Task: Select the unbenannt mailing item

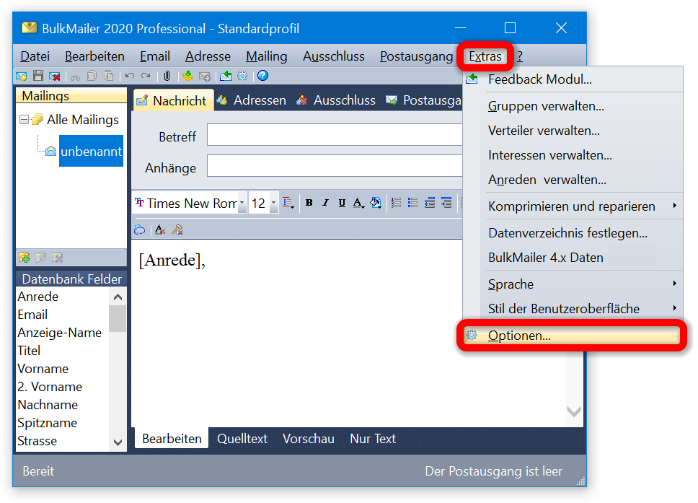Action: click(91, 151)
